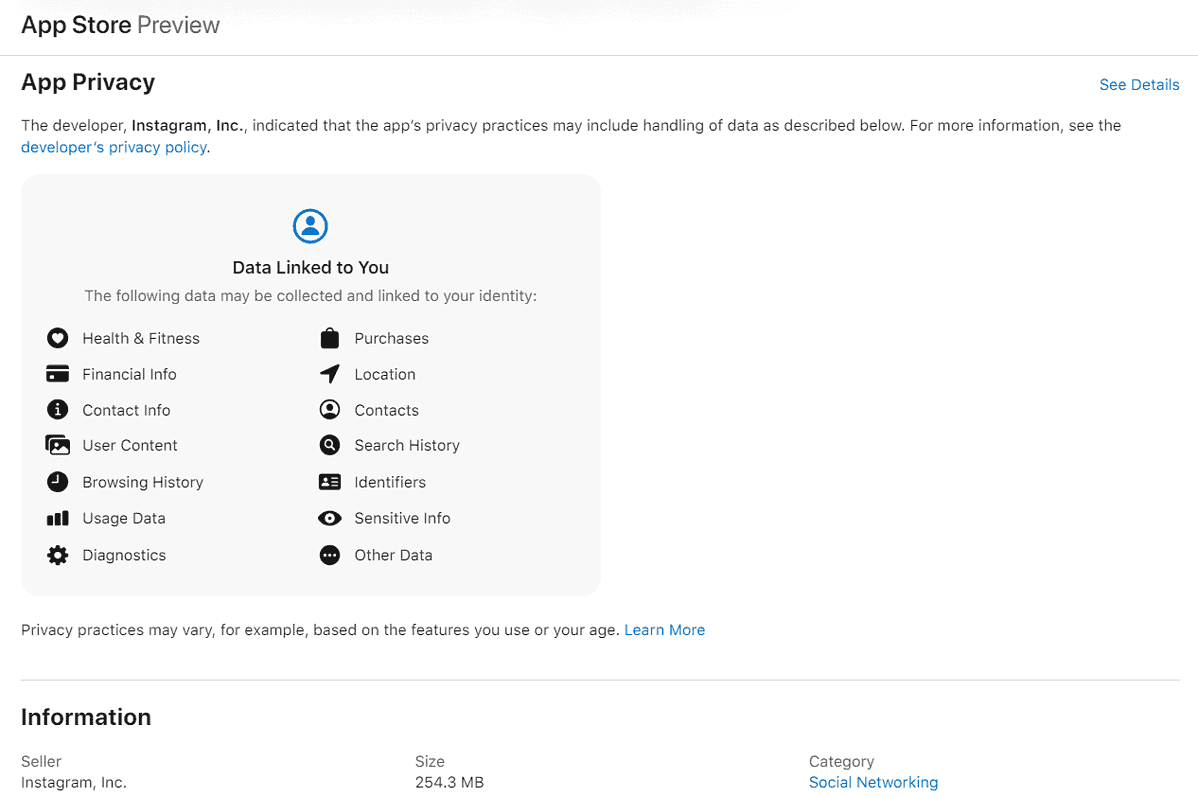This screenshot has width=1198, height=797.
Task: Click the Health & Fitness heart icon
Action: tap(57, 338)
